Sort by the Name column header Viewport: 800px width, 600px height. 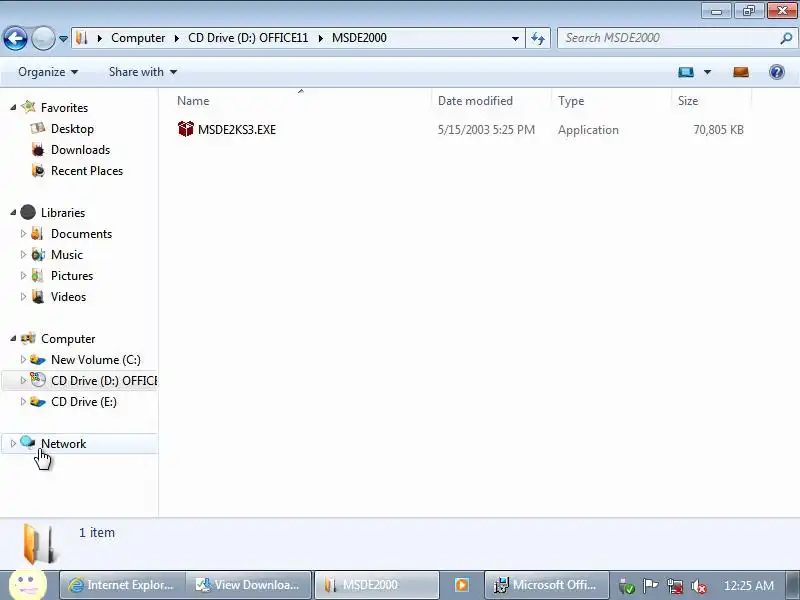coord(301,101)
